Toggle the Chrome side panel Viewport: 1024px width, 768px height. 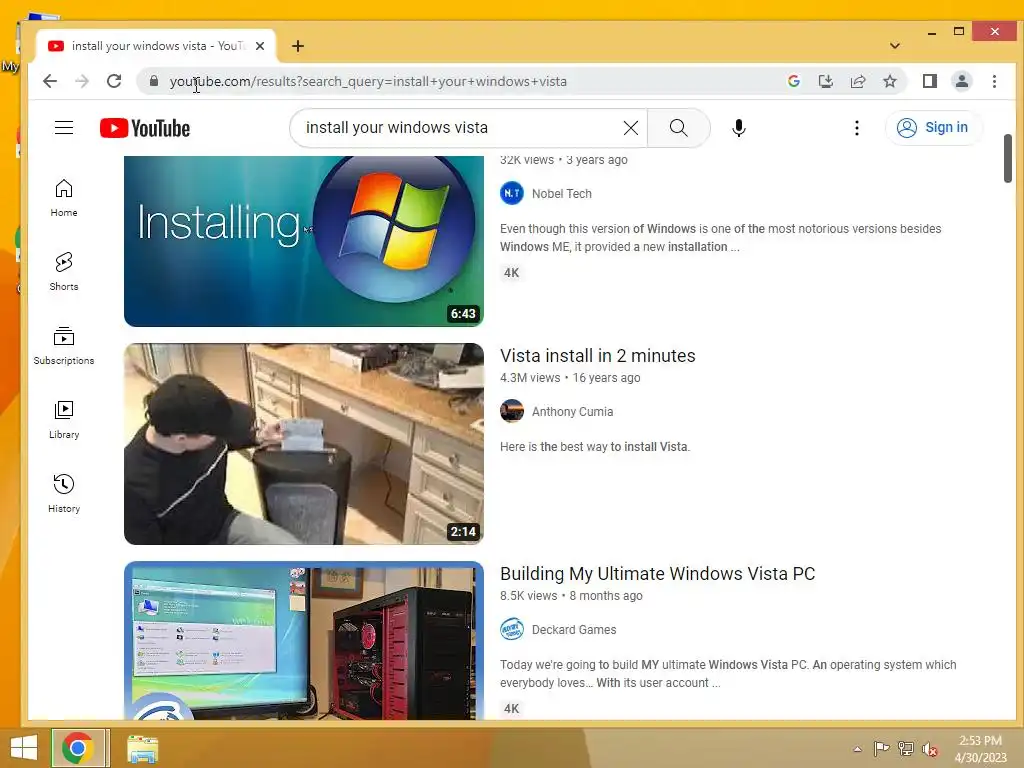[x=930, y=81]
